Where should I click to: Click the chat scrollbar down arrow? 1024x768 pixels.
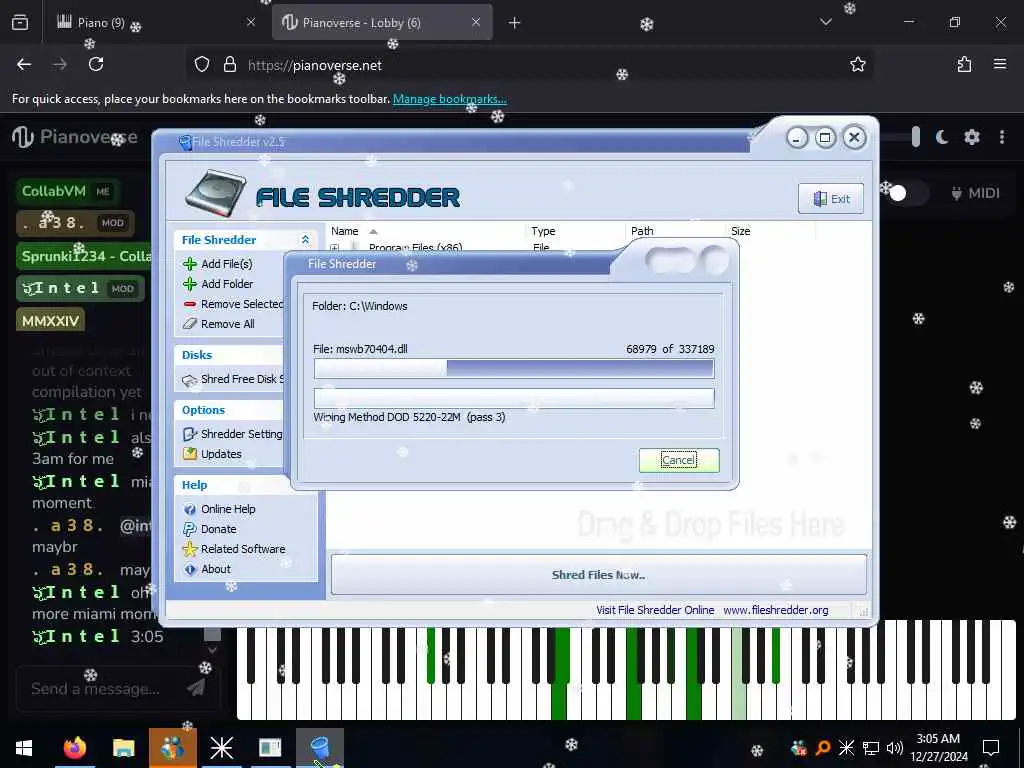[x=212, y=650]
